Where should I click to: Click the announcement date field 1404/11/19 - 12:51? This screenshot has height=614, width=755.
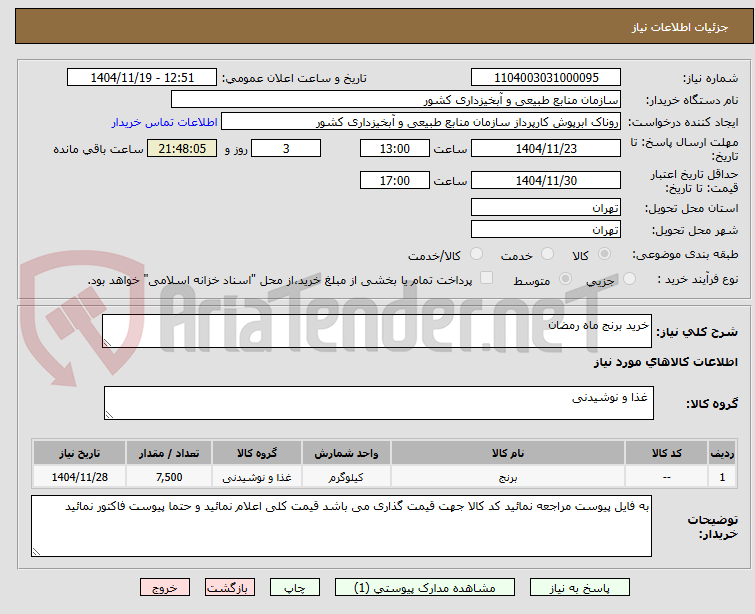coord(142,78)
